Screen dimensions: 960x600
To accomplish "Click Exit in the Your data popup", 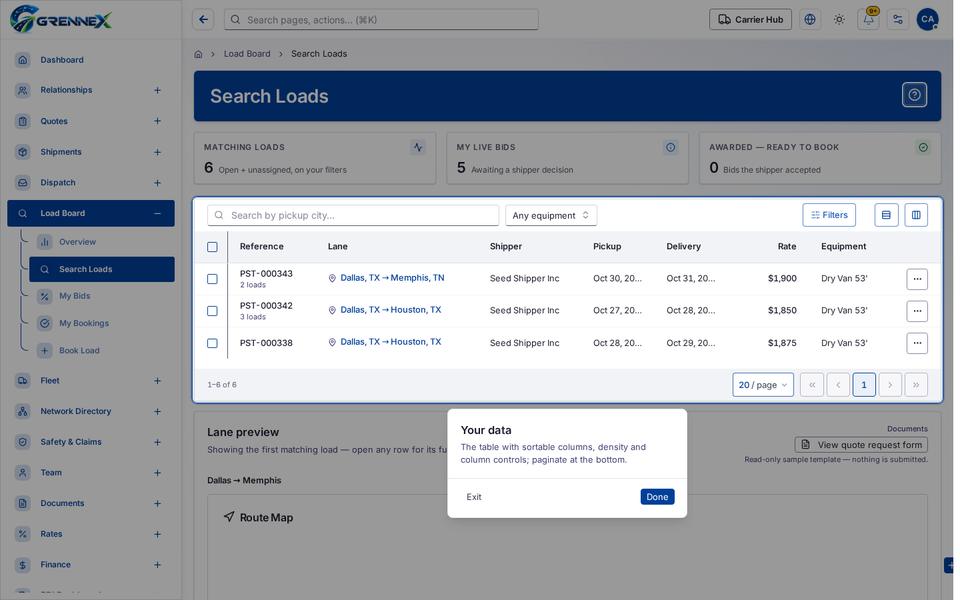I will pos(474,497).
